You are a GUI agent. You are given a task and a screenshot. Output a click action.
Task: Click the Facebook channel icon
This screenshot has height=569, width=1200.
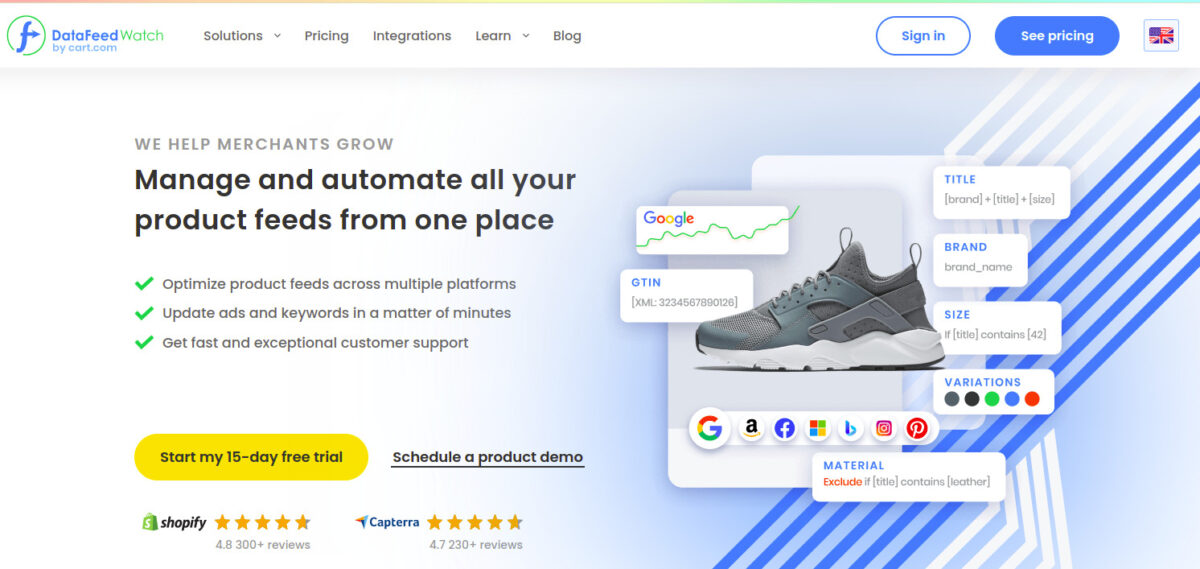785,428
